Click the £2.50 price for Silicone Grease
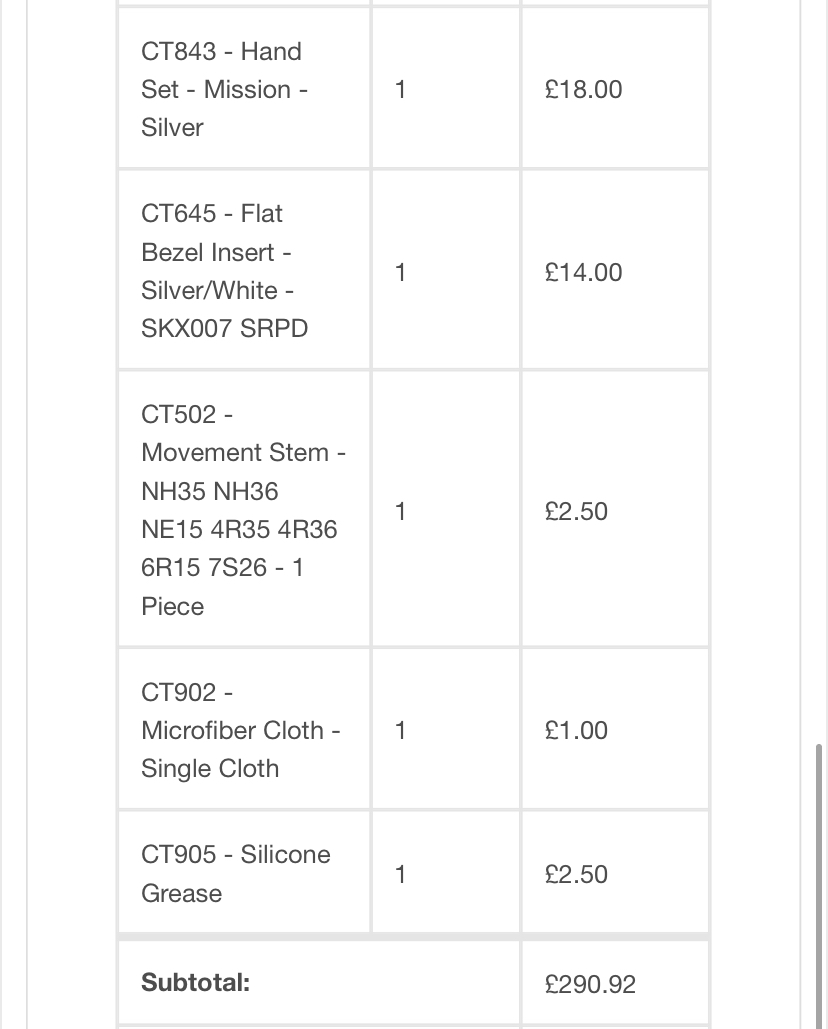 (576, 874)
